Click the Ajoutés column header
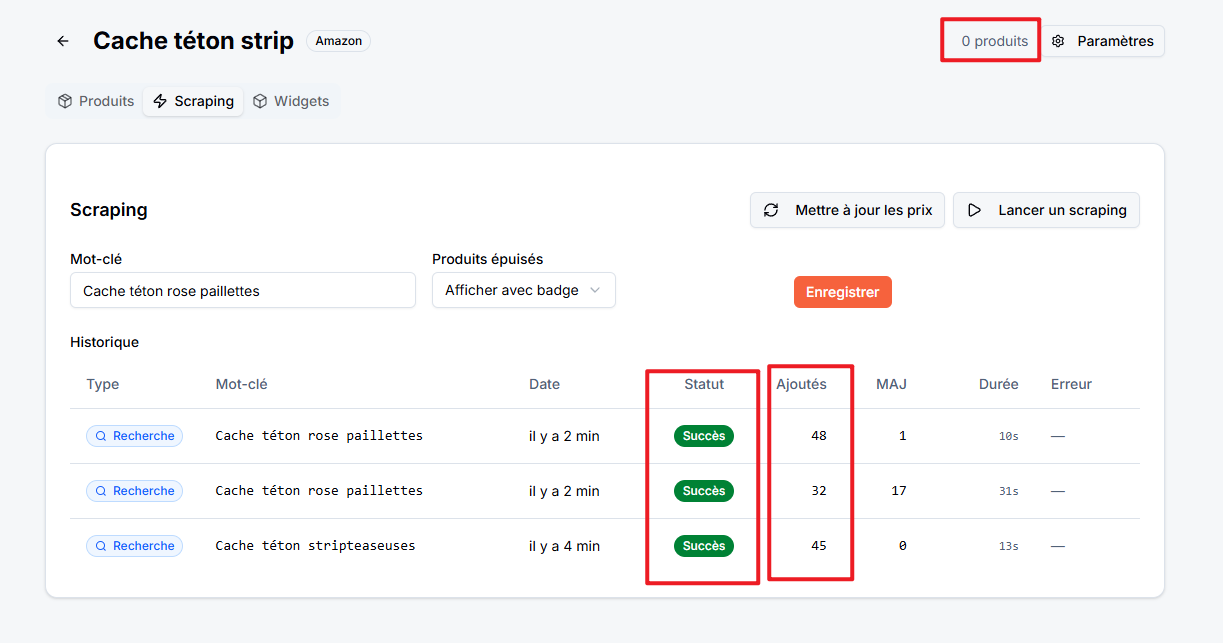Image resolution: width=1223 pixels, height=643 pixels. 801,384
